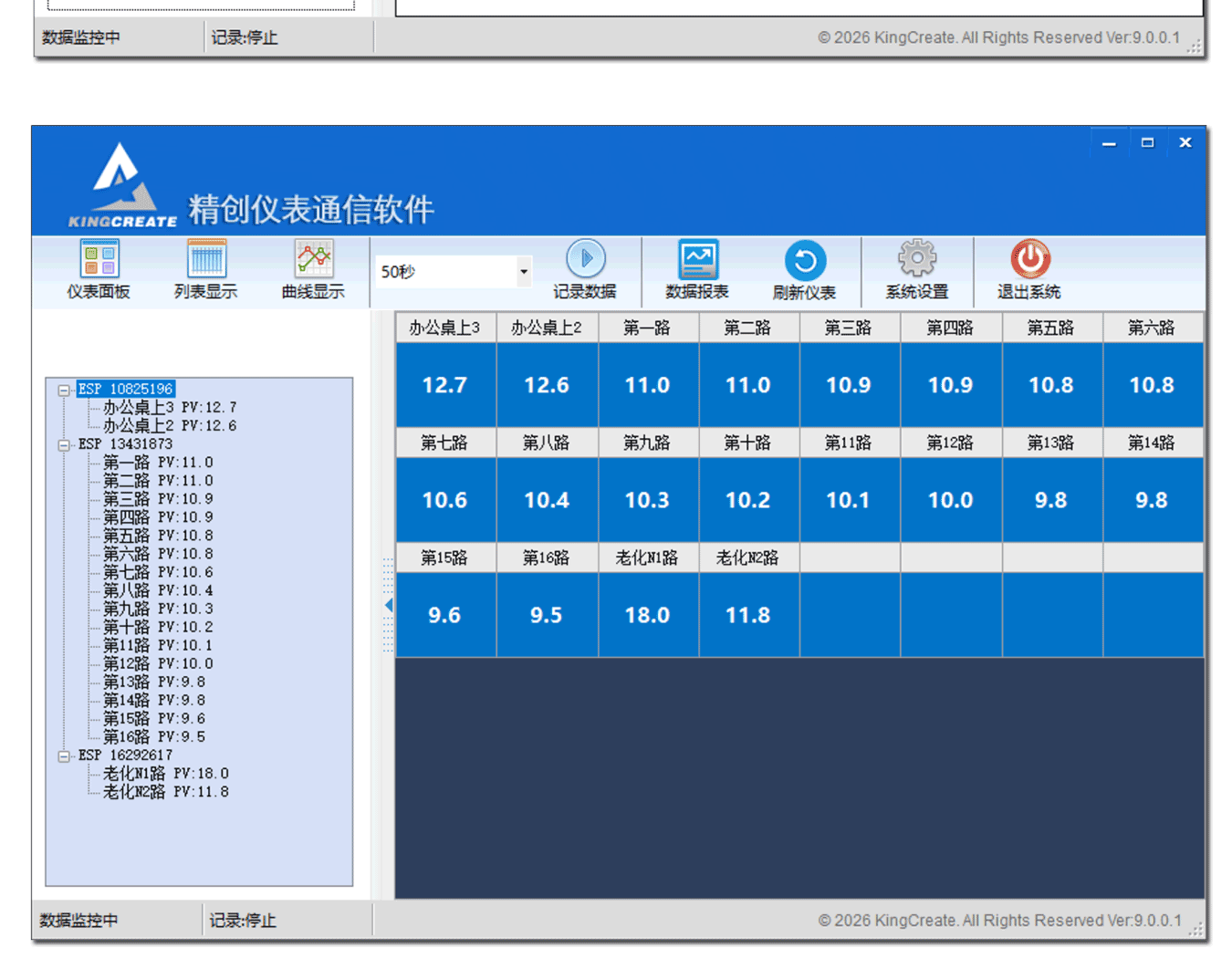Image resolution: width=1232 pixels, height=969 pixels.
Task: Collapse left panel using splitter arrow
Action: tap(389, 605)
